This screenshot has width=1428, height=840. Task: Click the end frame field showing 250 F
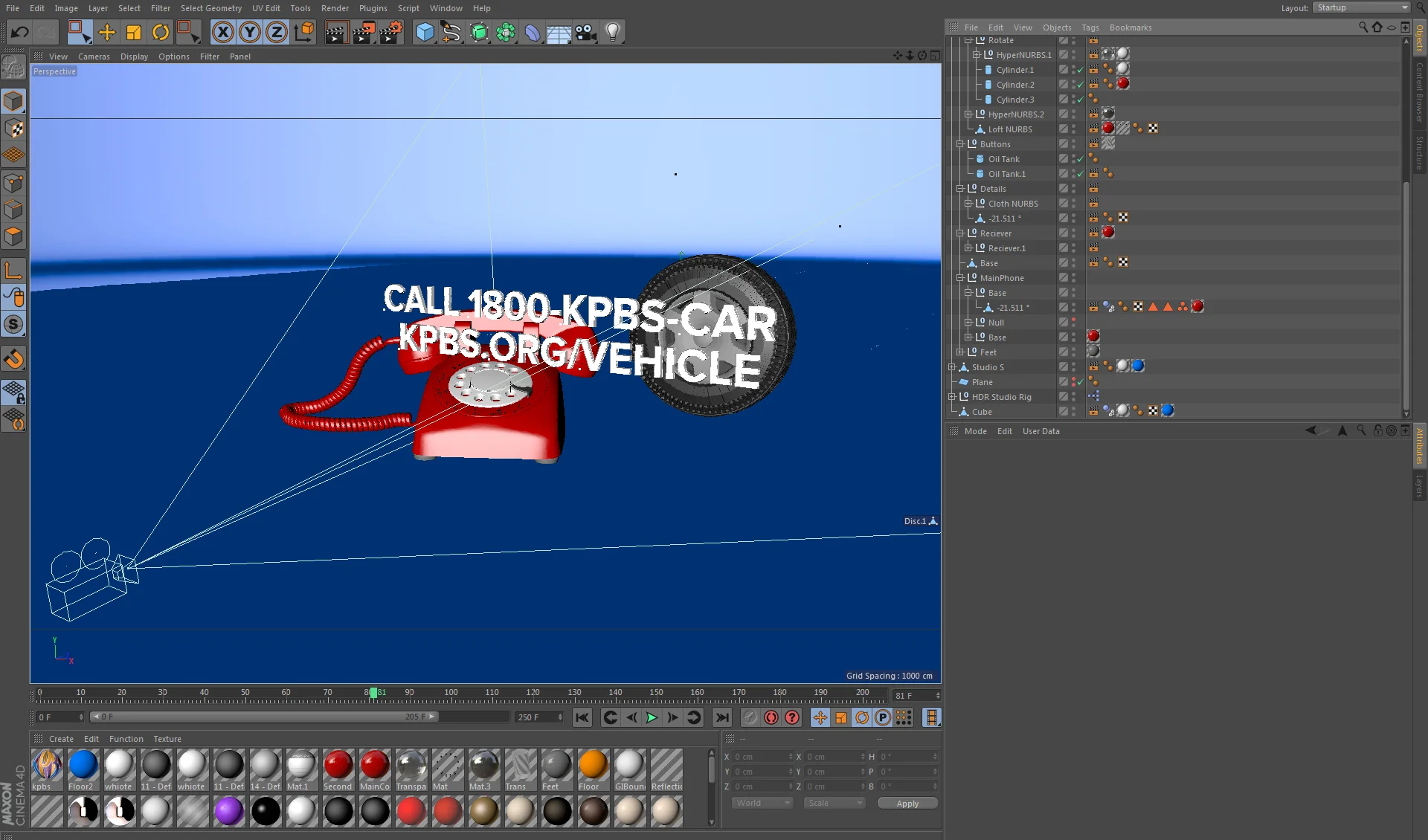click(539, 717)
